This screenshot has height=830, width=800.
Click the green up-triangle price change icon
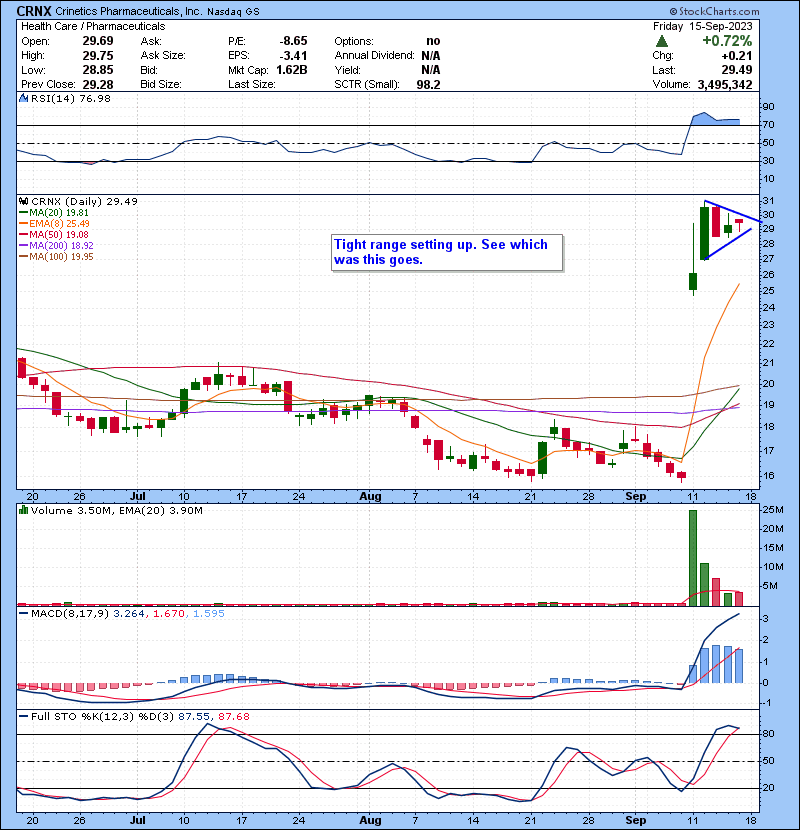(x=661, y=41)
